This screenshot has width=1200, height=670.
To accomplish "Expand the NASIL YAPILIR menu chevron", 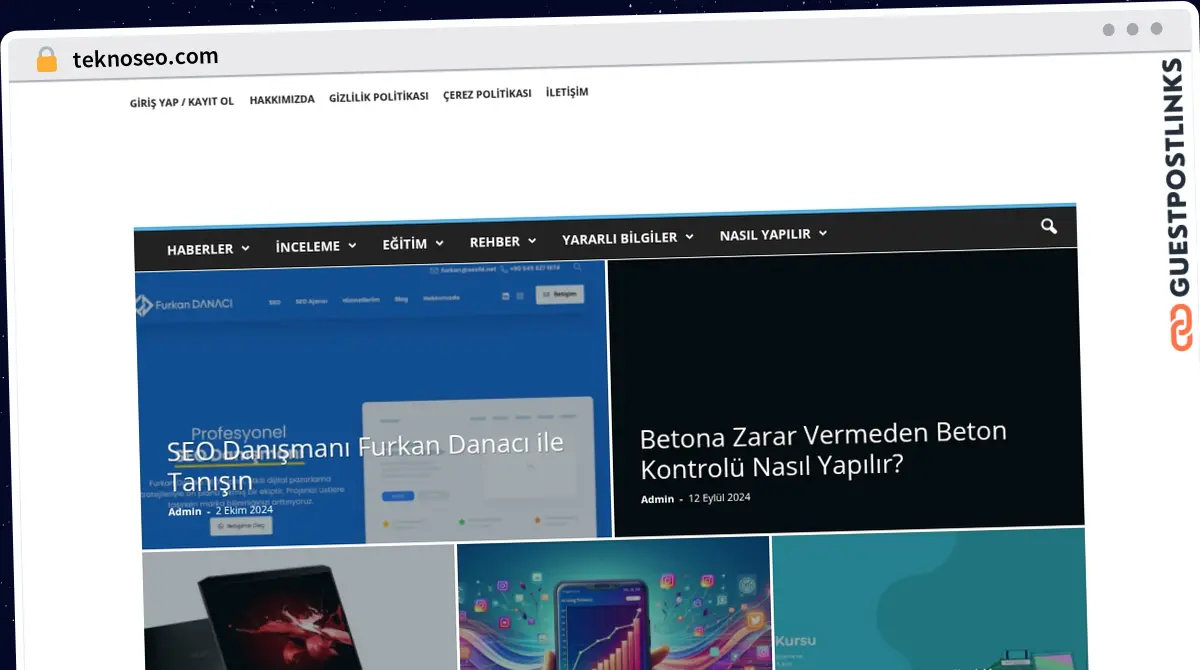I will click(x=823, y=233).
